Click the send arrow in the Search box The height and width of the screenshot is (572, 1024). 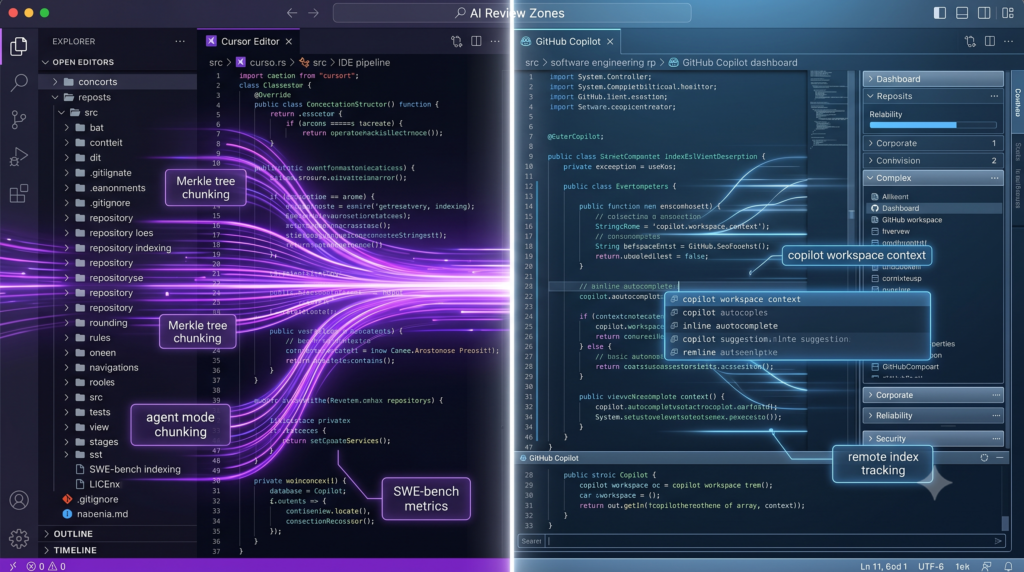pyautogui.click(x=998, y=541)
